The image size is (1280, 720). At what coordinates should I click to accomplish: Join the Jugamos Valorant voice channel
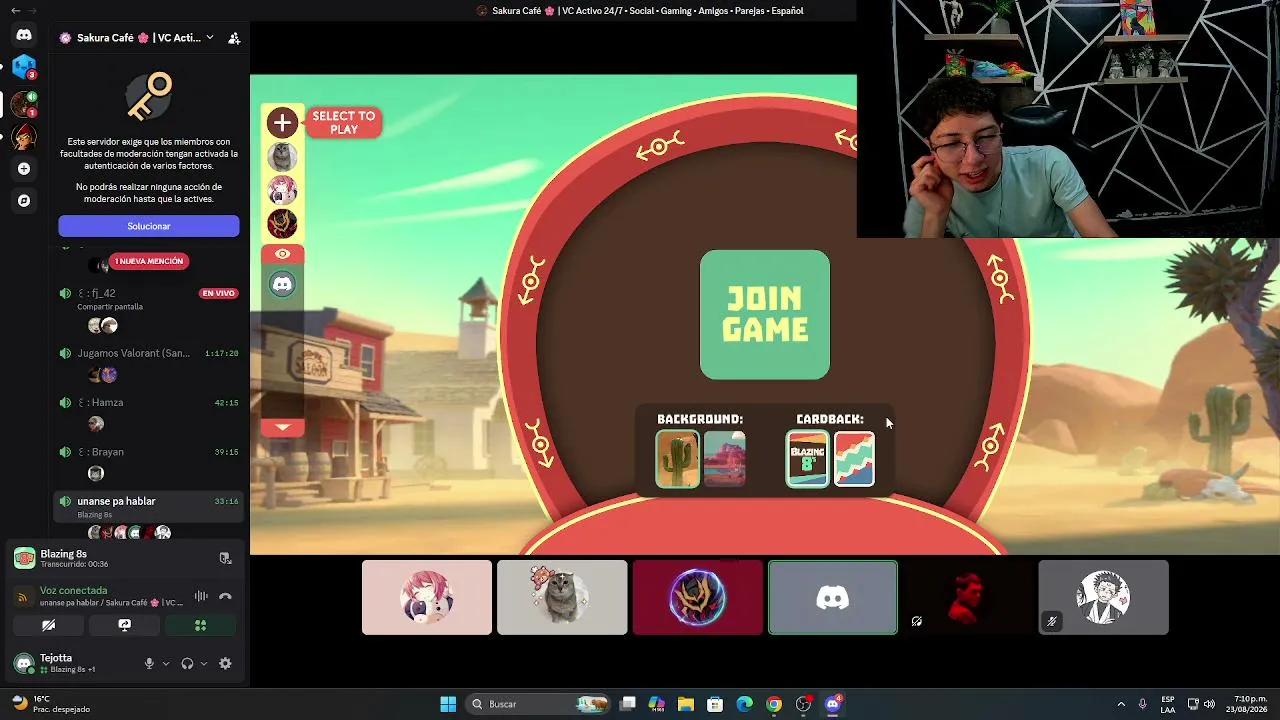click(x=148, y=353)
